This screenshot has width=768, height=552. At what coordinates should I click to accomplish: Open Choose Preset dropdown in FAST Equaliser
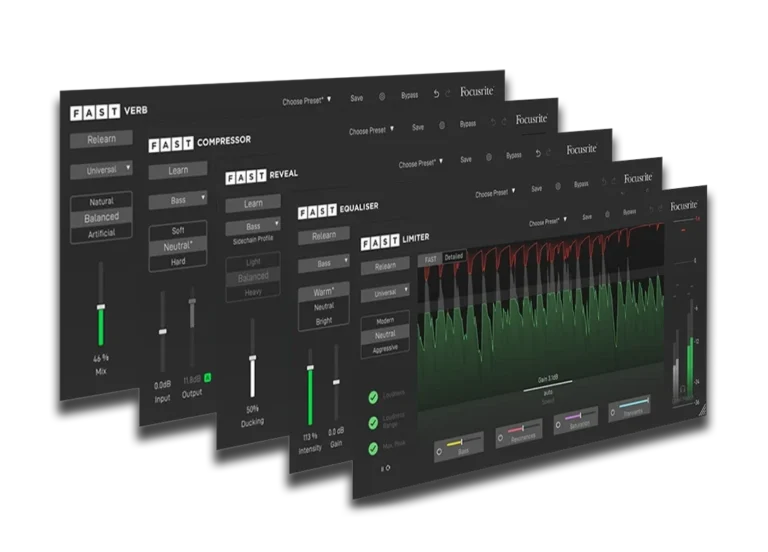pyautogui.click(x=495, y=192)
